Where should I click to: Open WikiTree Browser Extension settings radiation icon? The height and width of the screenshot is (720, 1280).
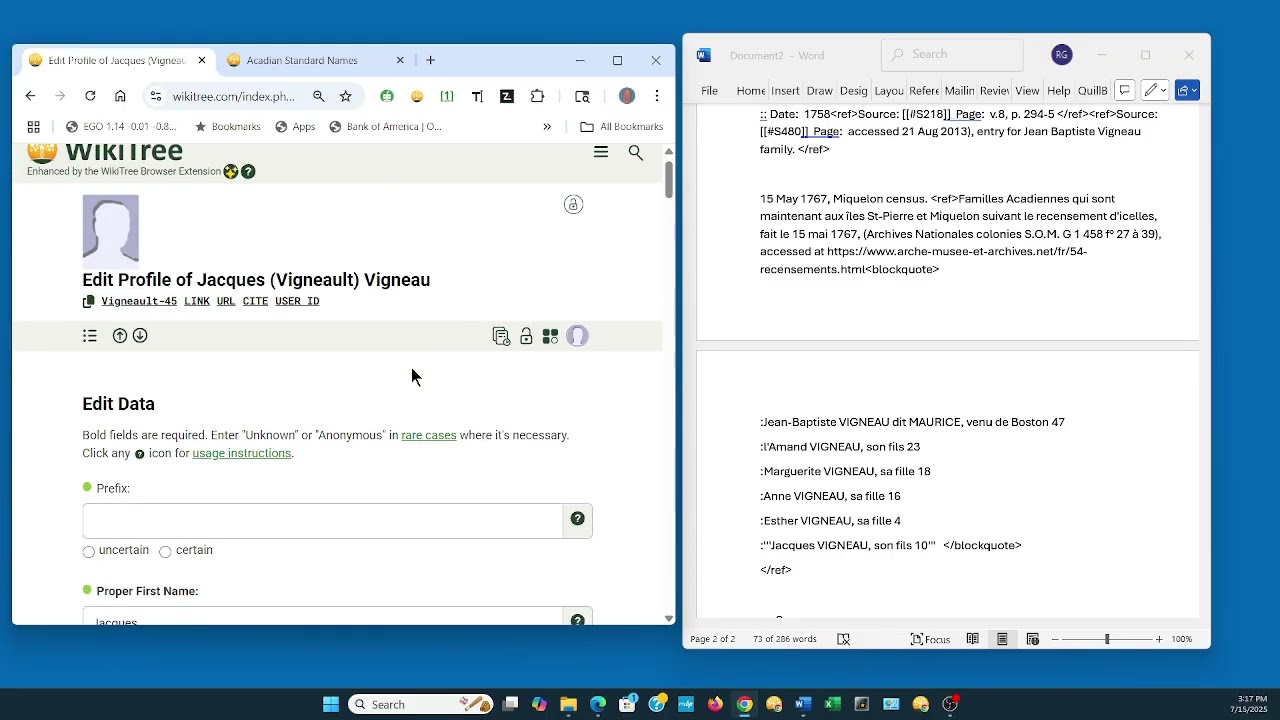[231, 172]
